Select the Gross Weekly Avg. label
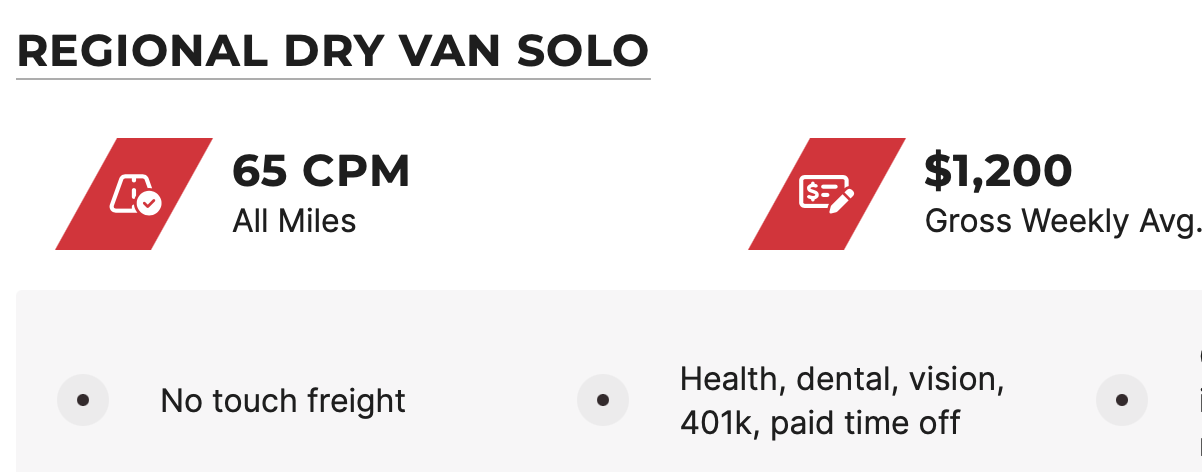Viewport: 1202px width, 472px height. click(1062, 220)
